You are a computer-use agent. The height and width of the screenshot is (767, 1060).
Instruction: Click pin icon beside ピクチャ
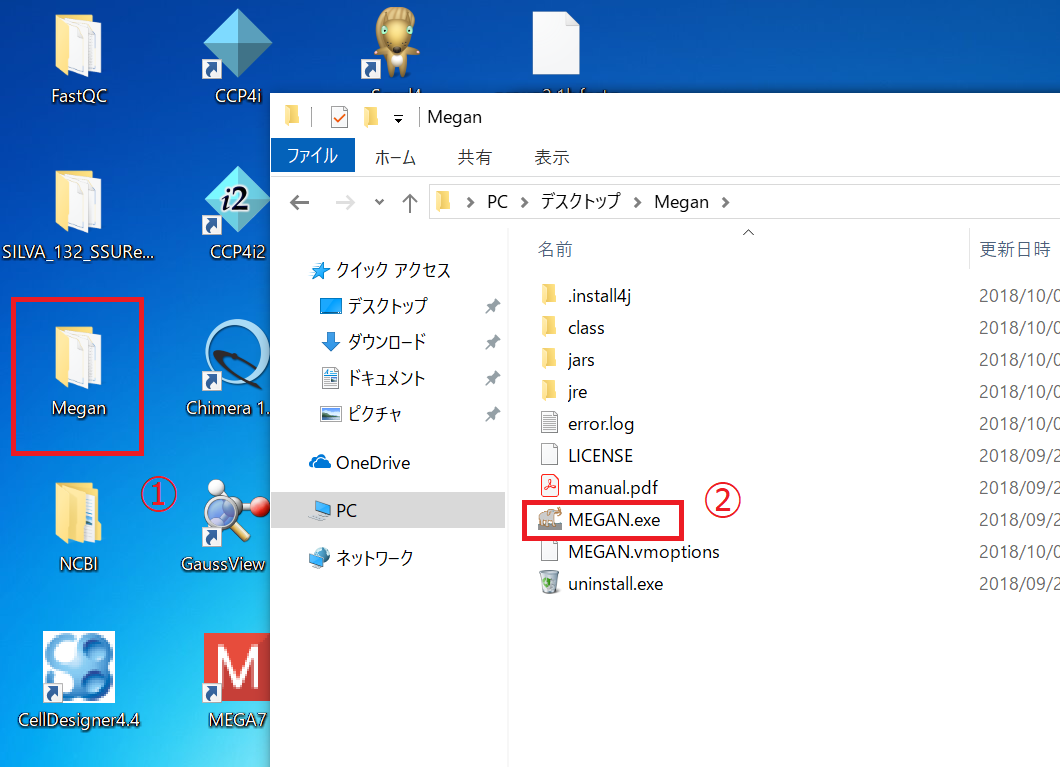(x=493, y=414)
